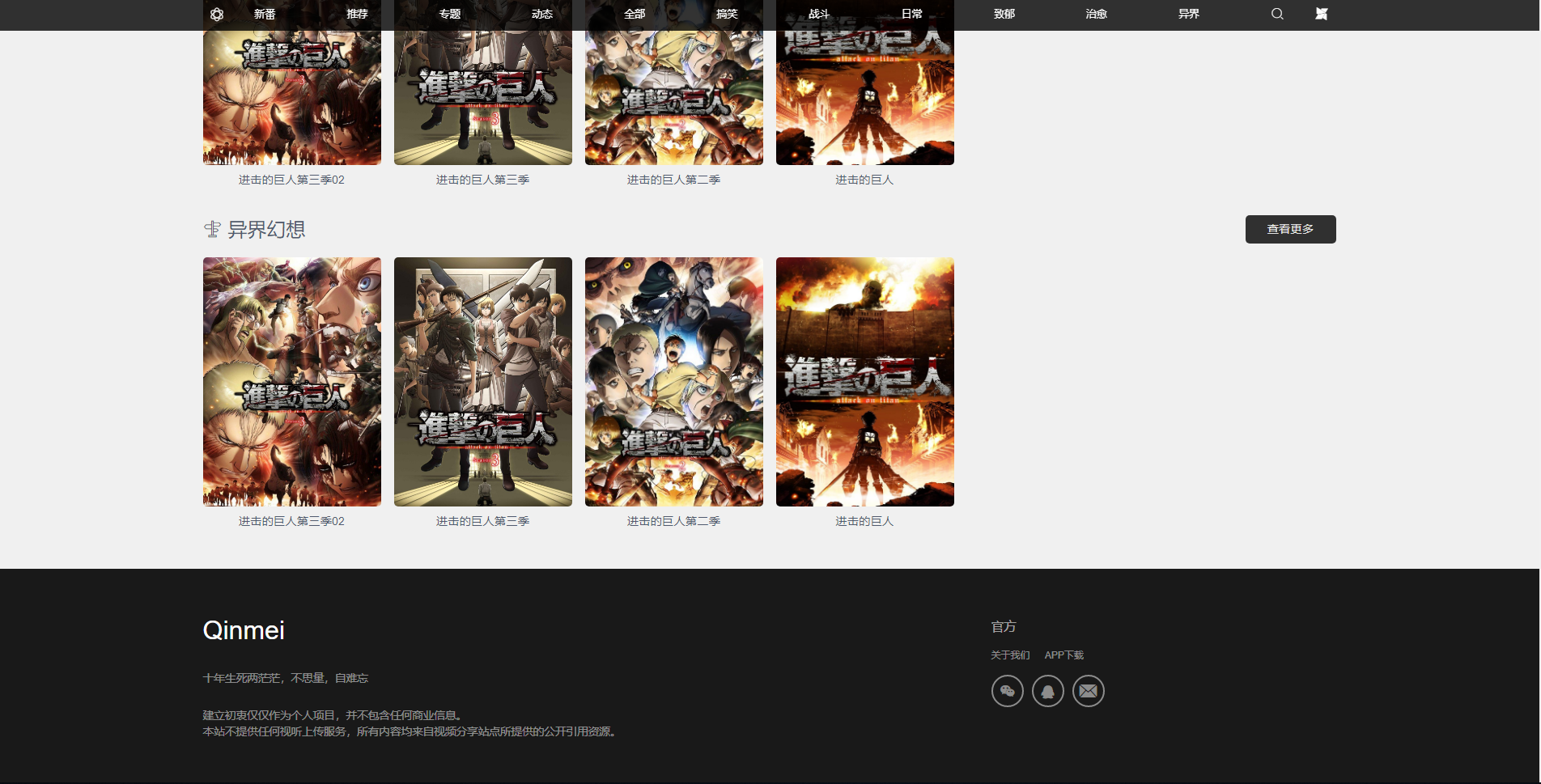Click the site logo icon in the navbar

[217, 14]
